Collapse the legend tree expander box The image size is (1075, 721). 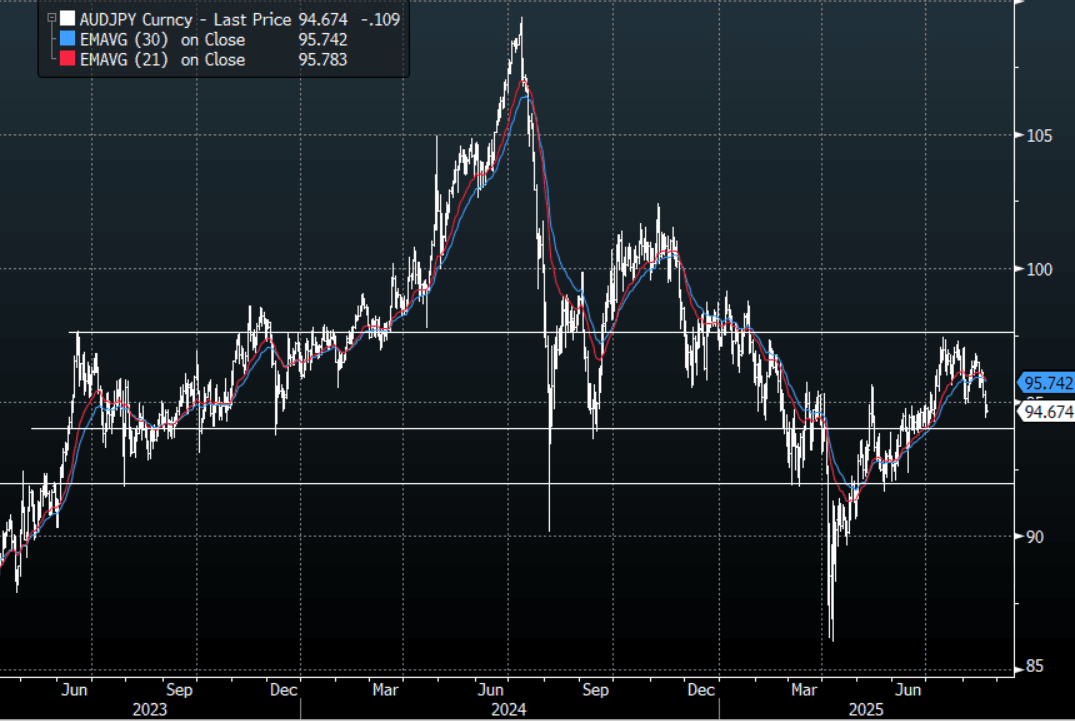tap(50, 19)
